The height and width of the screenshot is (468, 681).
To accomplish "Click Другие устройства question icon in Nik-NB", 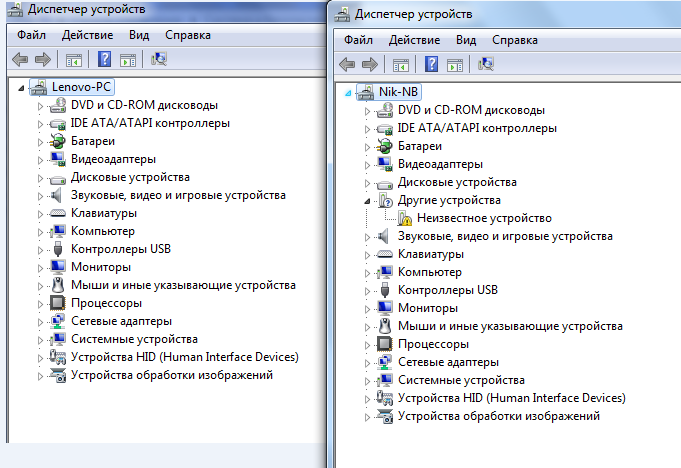I will [385, 200].
